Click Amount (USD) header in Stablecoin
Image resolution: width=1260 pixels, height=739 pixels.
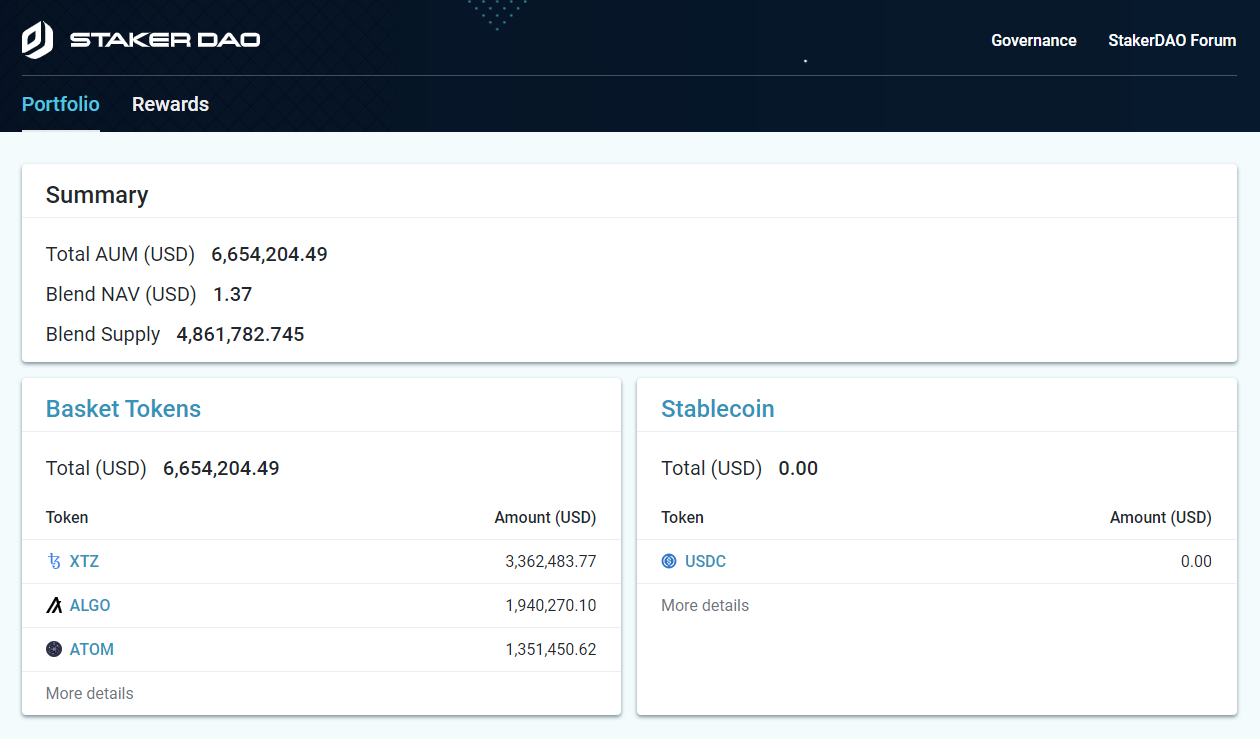point(1161,518)
